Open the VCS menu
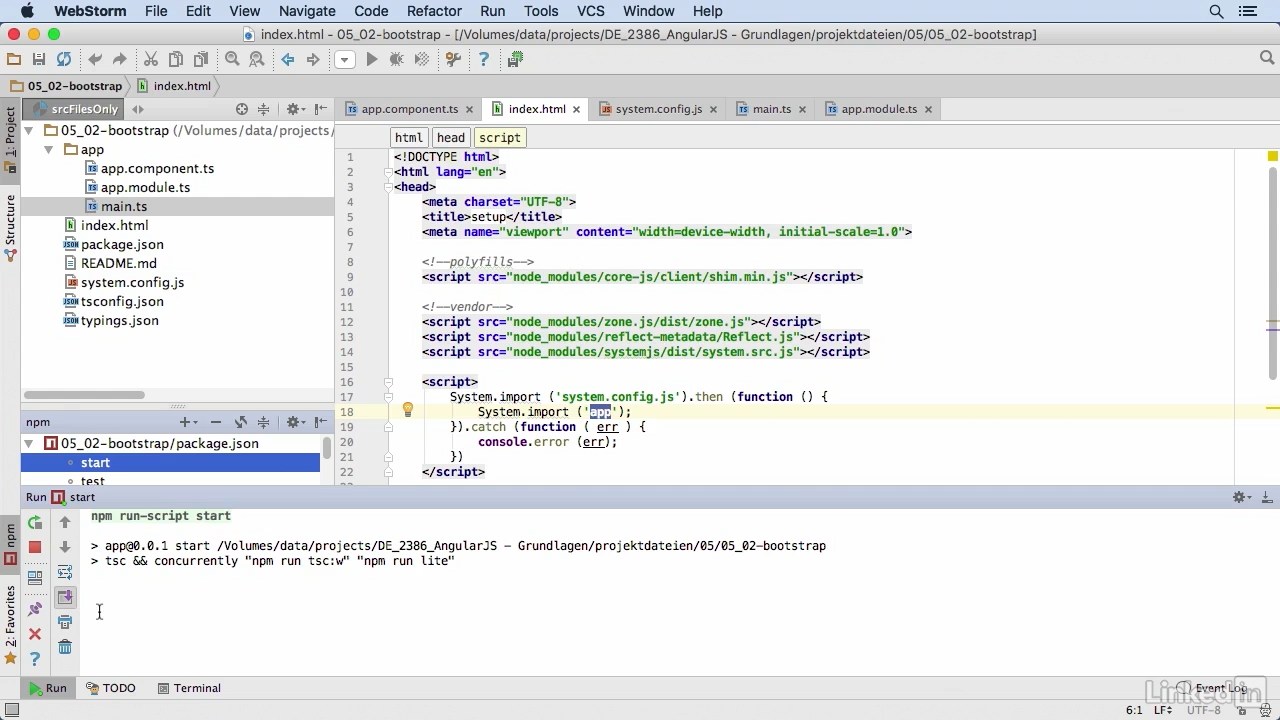Image resolution: width=1280 pixels, height=720 pixels. point(591,11)
